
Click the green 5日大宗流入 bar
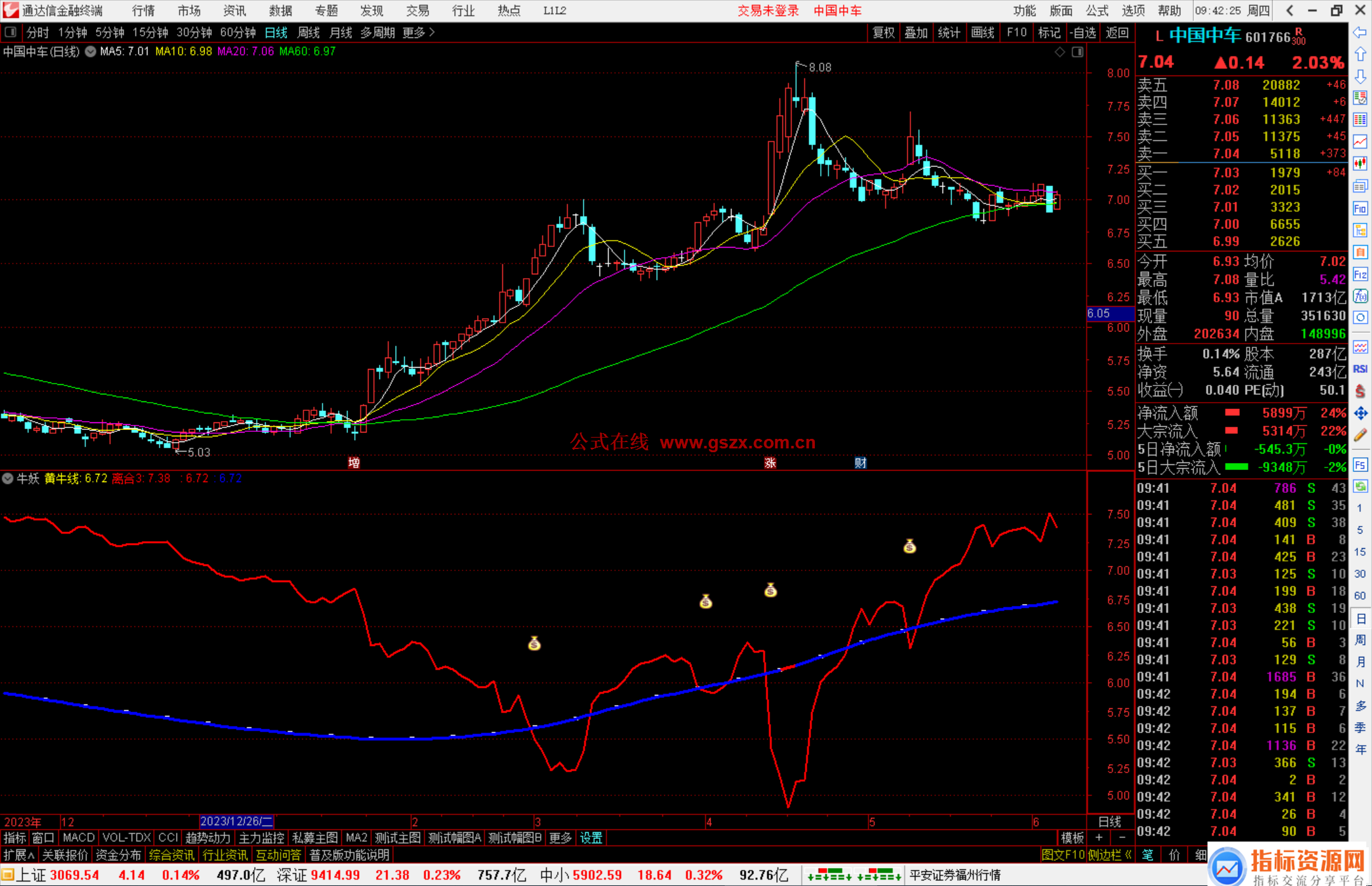(1236, 467)
